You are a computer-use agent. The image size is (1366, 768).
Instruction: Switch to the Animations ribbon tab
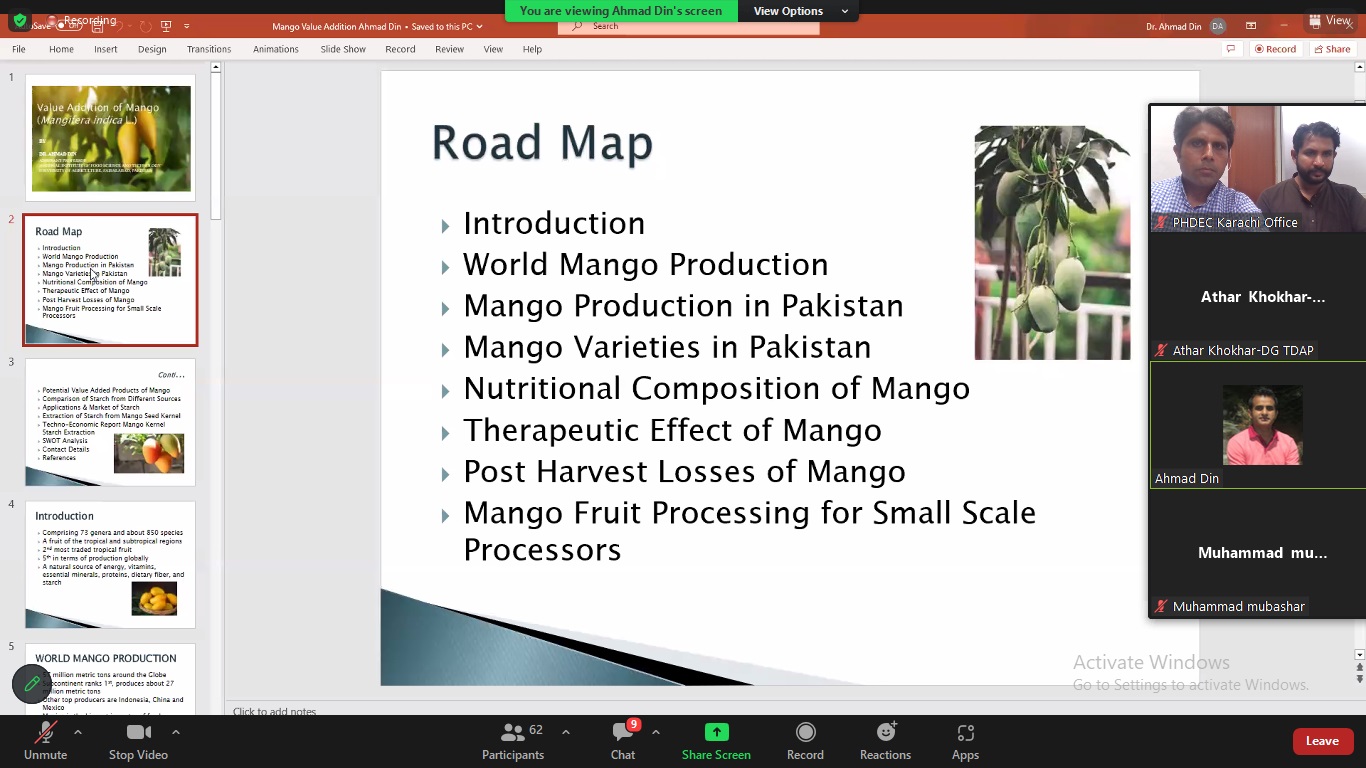(275, 49)
